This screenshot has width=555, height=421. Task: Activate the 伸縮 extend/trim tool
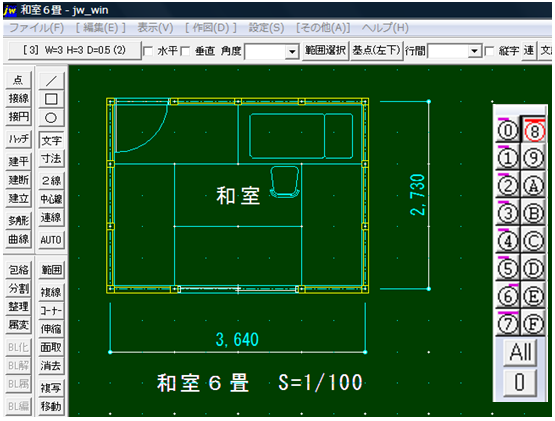click(x=51, y=329)
